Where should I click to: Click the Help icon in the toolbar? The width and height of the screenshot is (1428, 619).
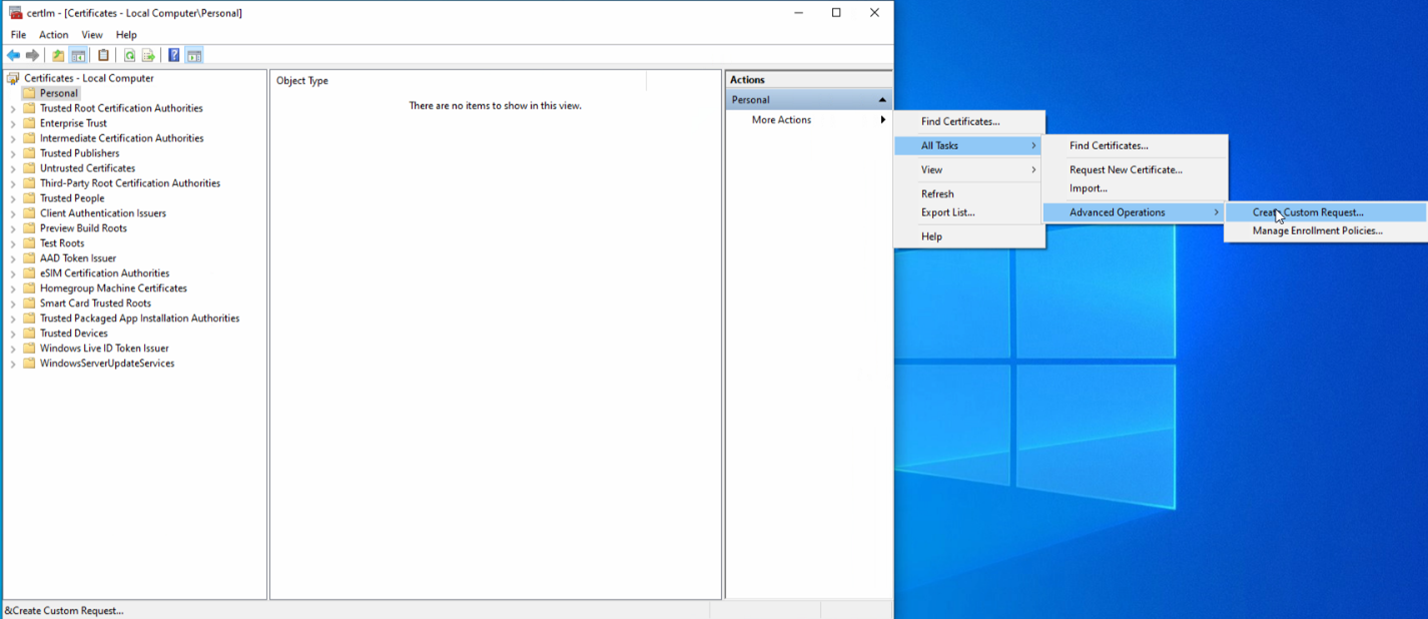tap(174, 55)
